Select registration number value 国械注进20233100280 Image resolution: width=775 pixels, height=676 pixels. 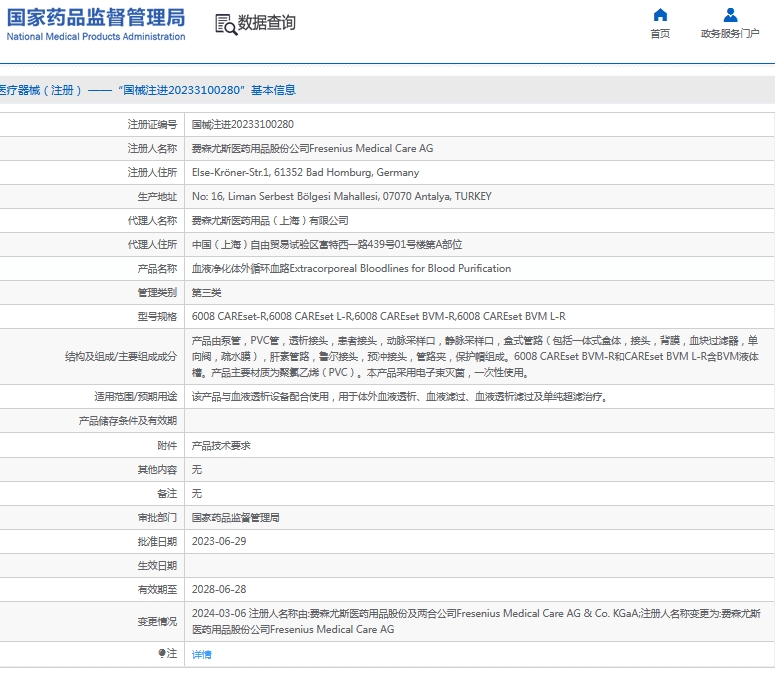point(243,125)
